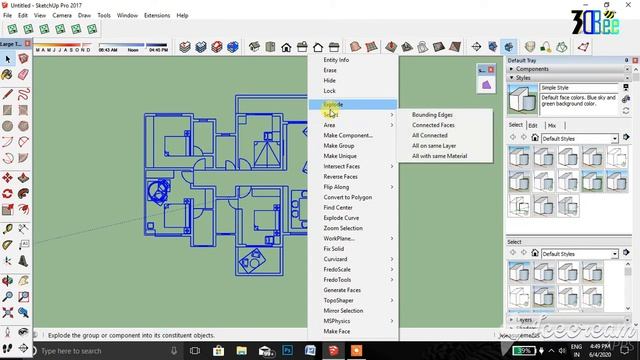This screenshot has width=640, height=360.
Task: Click Entity Info menu entry
Action: [336, 60]
